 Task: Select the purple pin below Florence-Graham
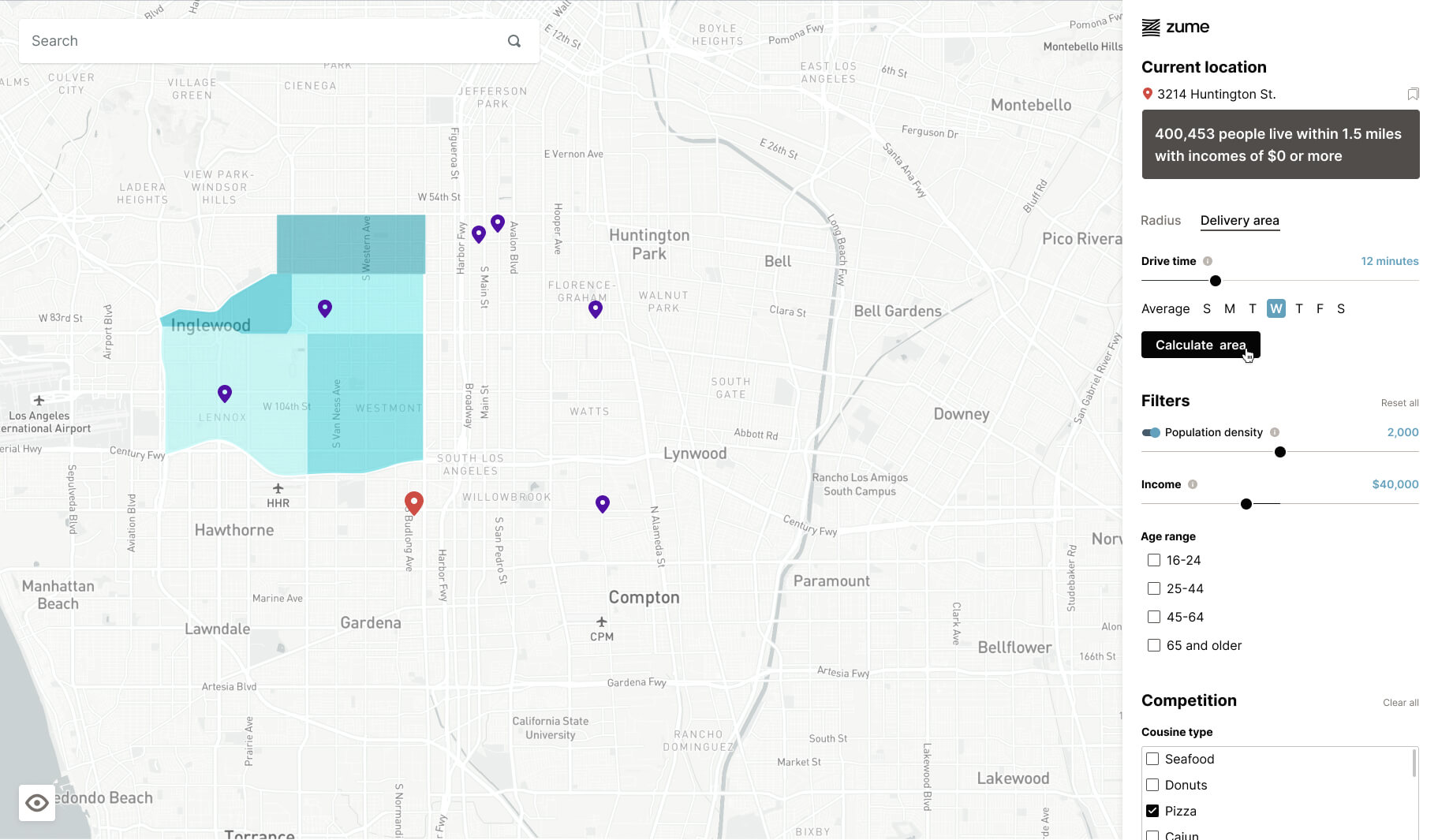pyautogui.click(x=596, y=309)
